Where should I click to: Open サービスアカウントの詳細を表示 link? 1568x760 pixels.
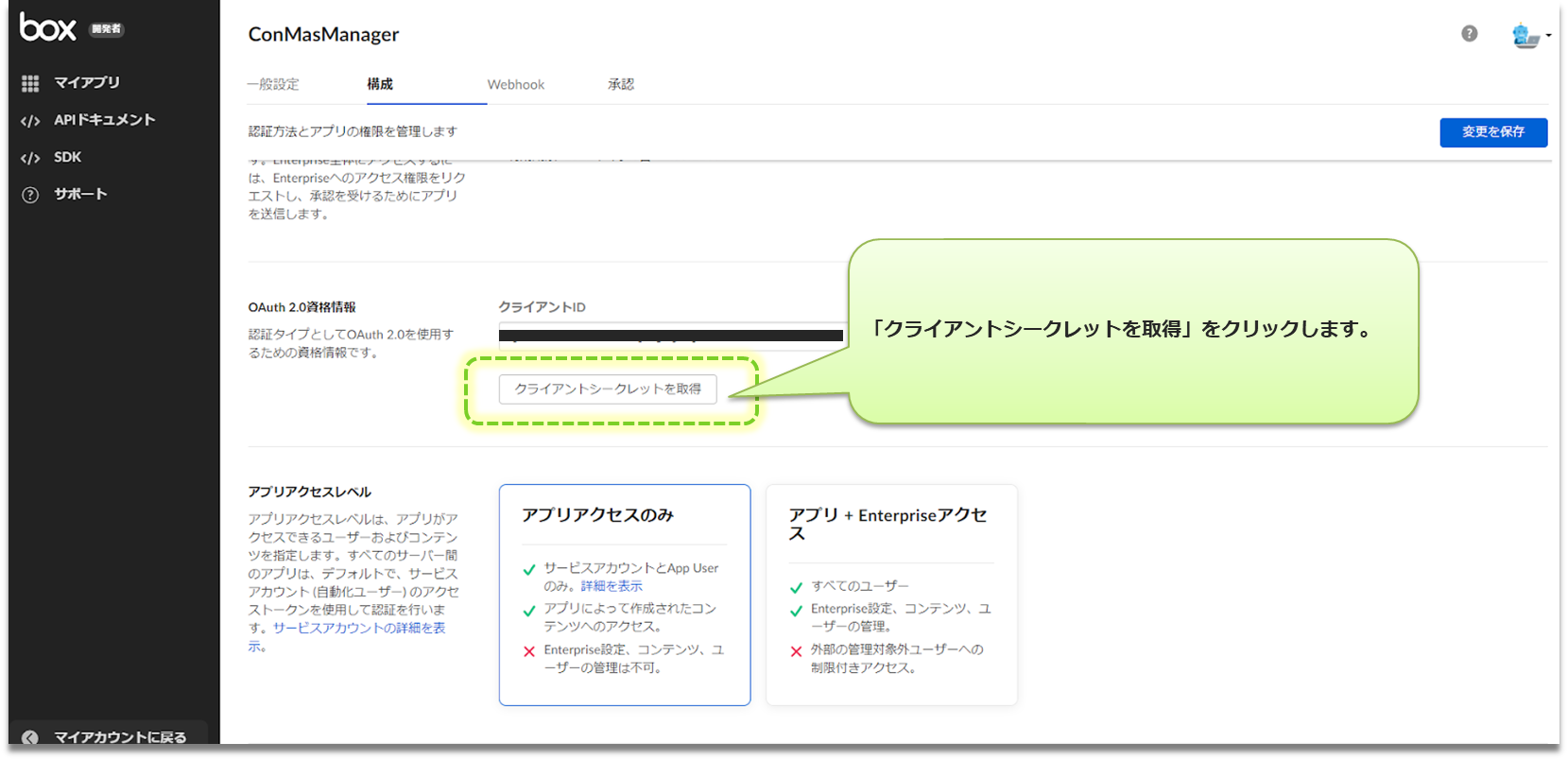pyautogui.click(x=358, y=628)
